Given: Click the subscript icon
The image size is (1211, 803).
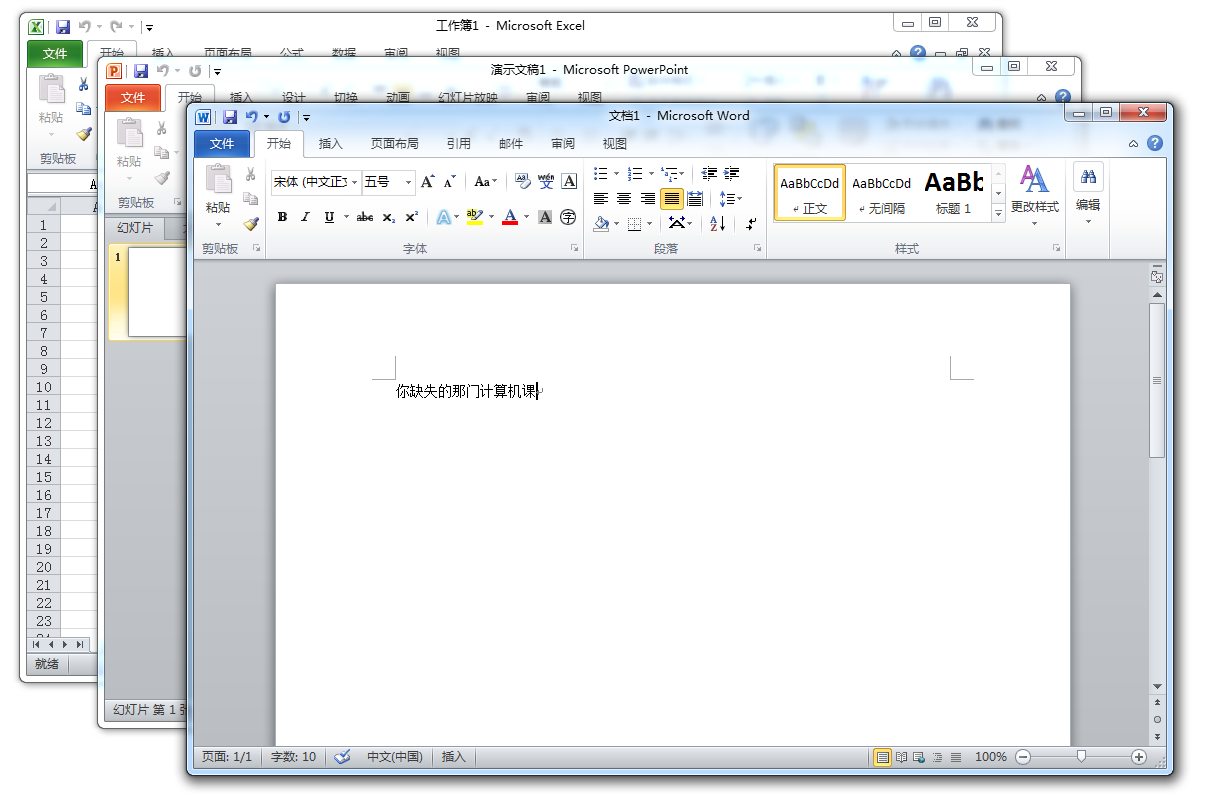Looking at the screenshot, I should coord(387,217).
